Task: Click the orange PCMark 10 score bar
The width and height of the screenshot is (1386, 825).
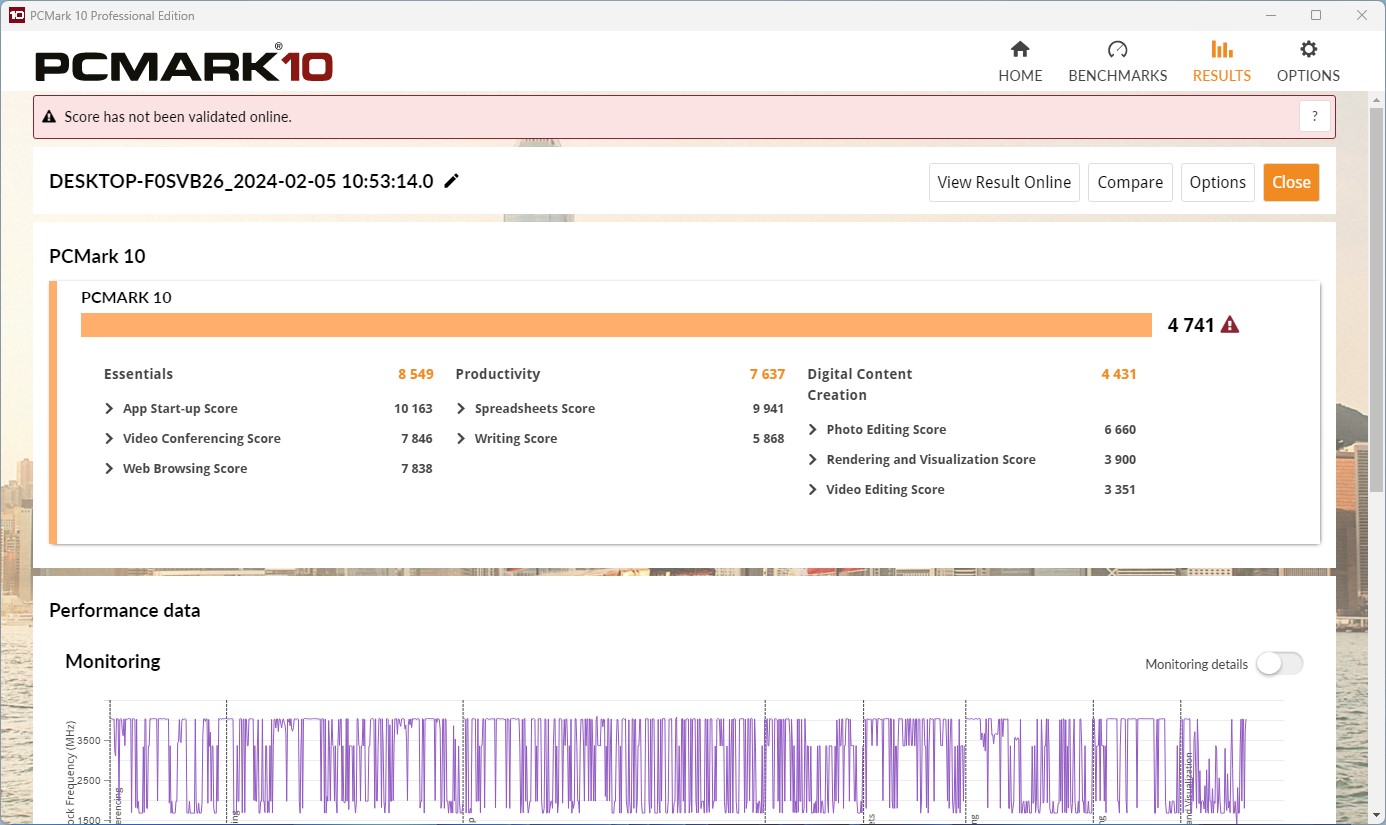Action: pyautogui.click(x=616, y=325)
